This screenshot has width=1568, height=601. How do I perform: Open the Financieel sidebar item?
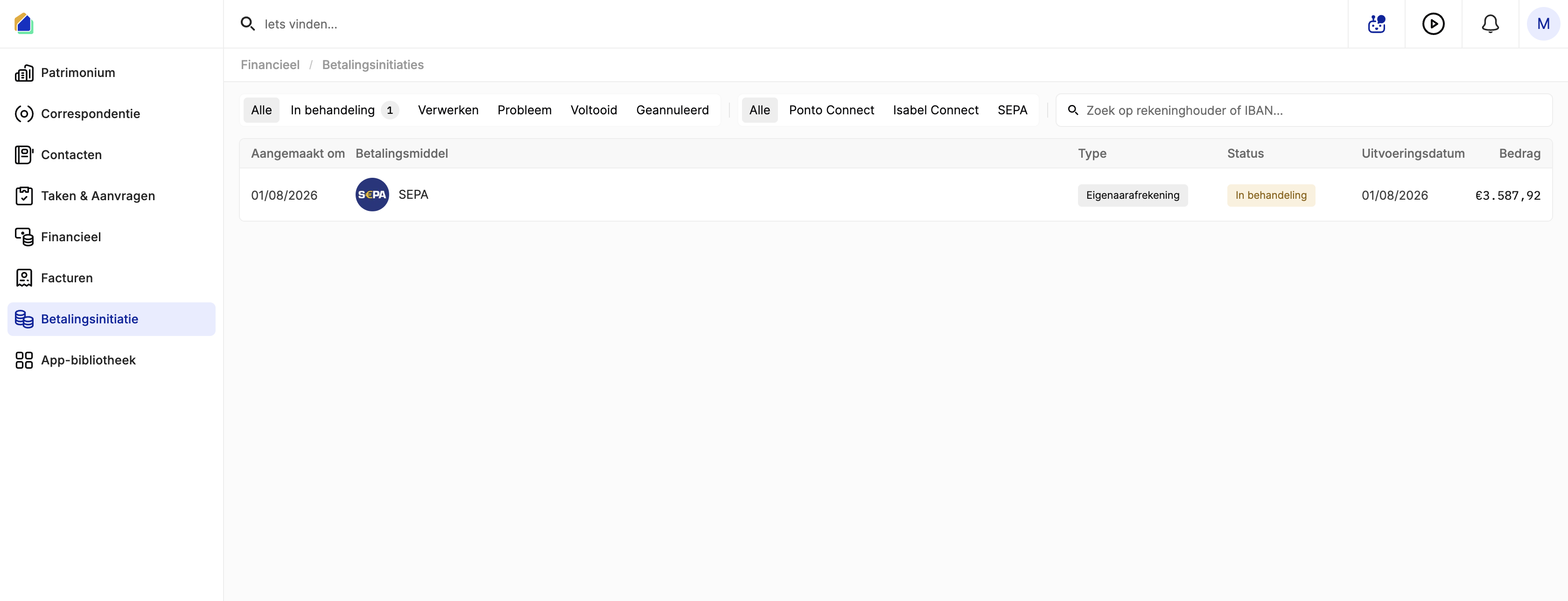112,237
